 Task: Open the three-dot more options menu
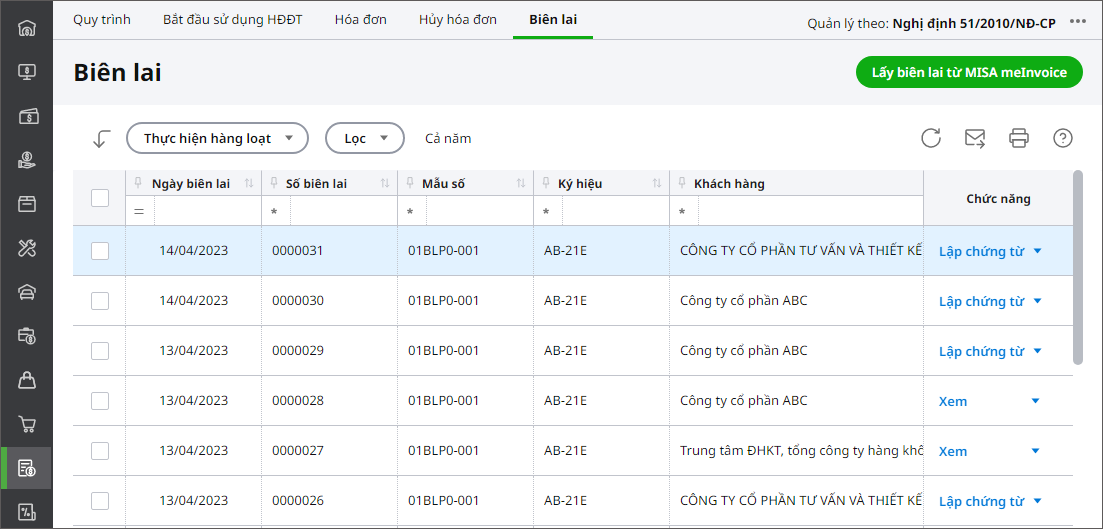click(x=1077, y=22)
